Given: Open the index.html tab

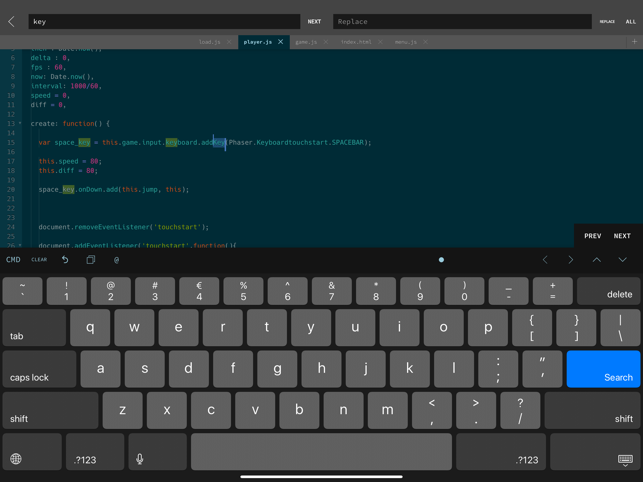Looking at the screenshot, I should 356,42.
